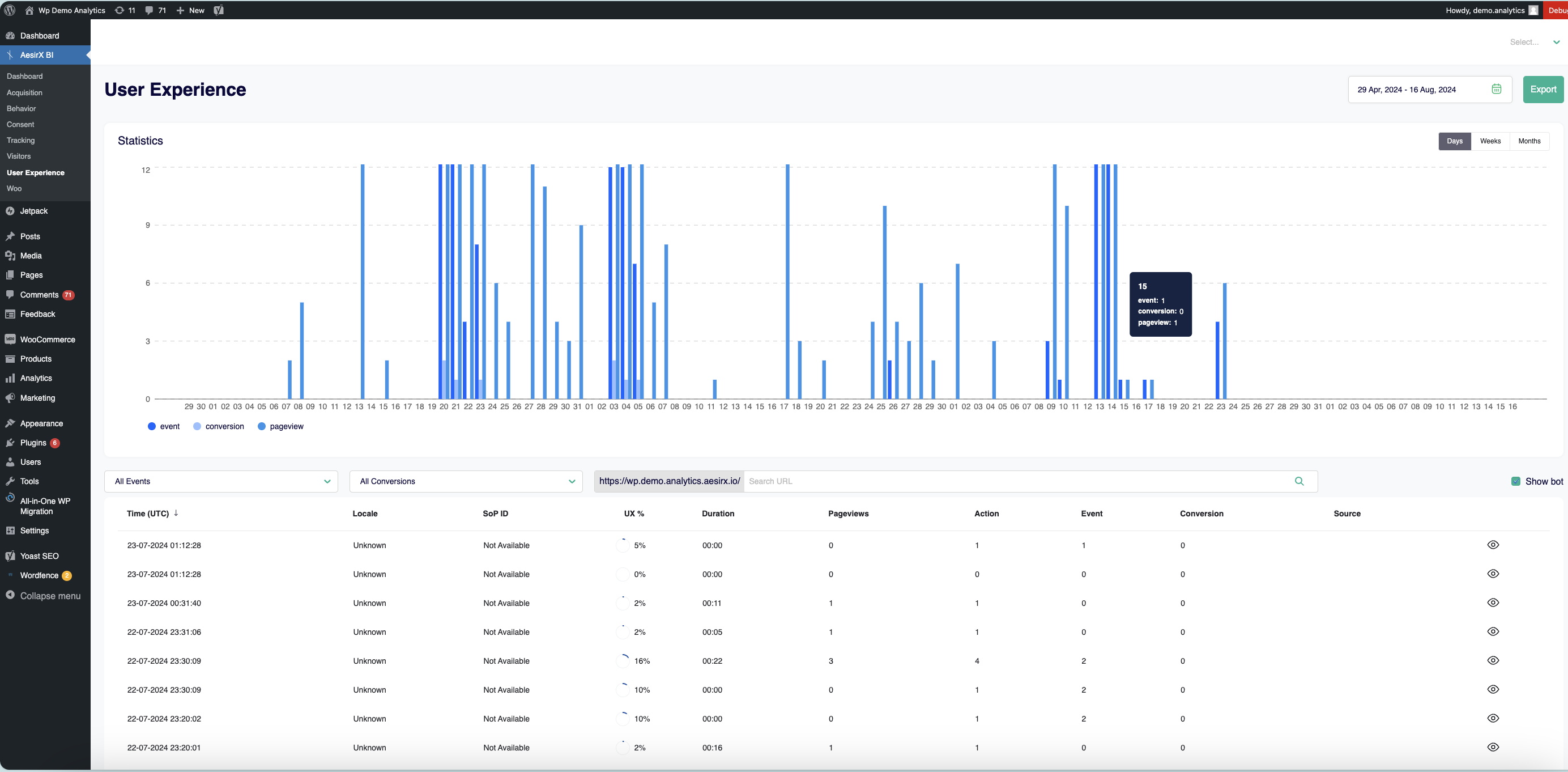The image size is (1568, 772).
Task: Expand the All Events dropdown
Action: pos(221,481)
